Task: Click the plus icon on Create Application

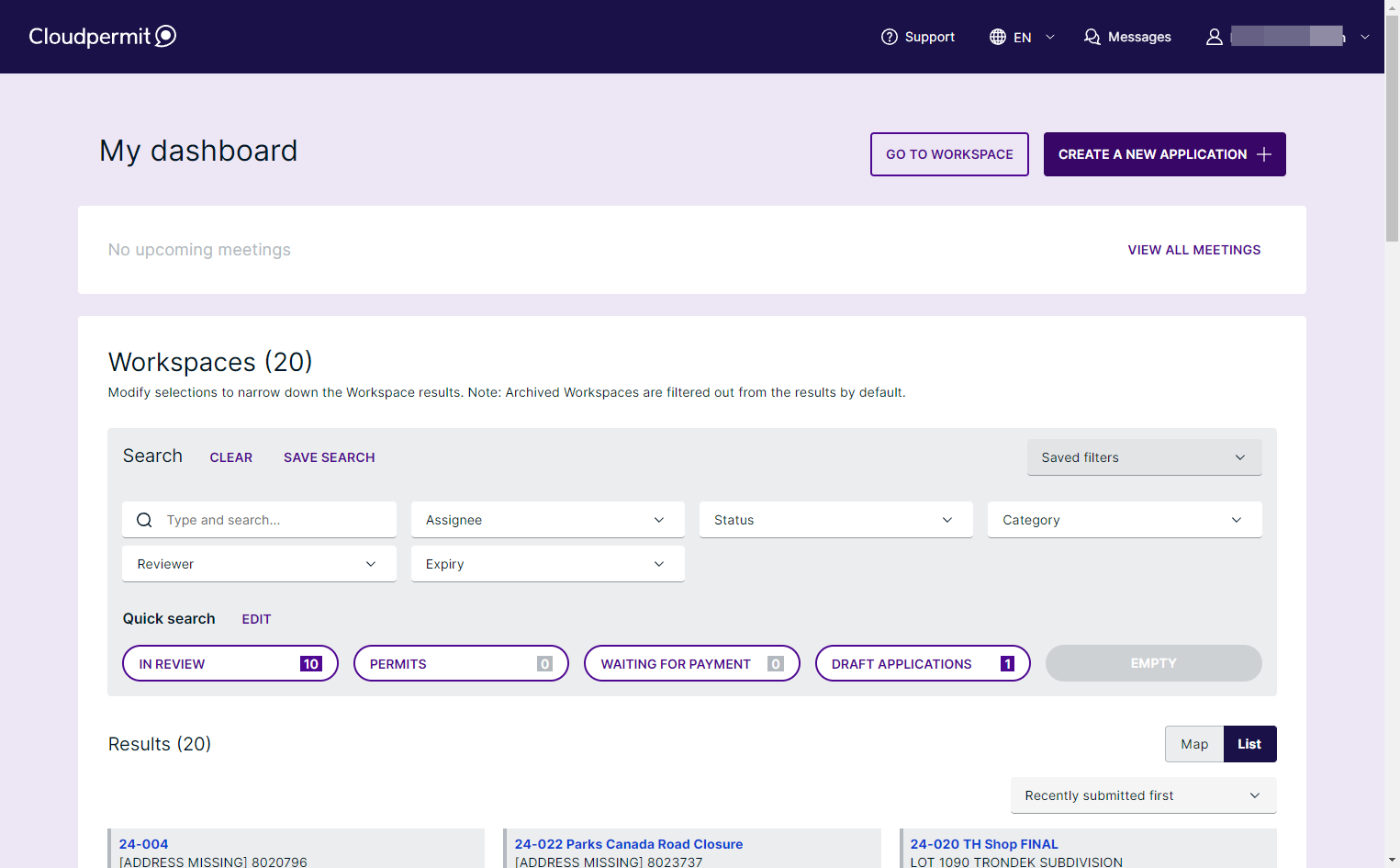Action: pos(1264,154)
